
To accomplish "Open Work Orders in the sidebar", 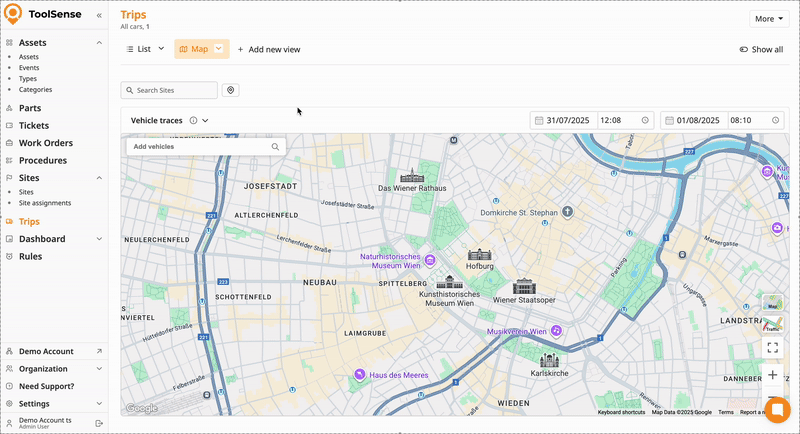I will pos(47,143).
